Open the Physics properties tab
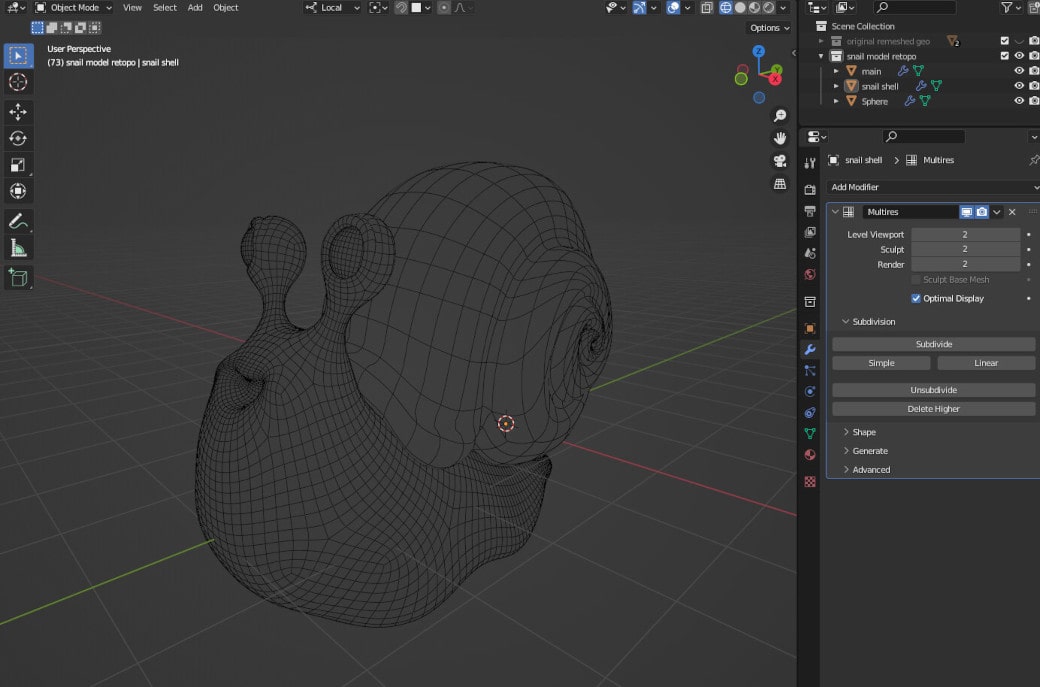Screen dimensions: 1040x687 coord(810,391)
